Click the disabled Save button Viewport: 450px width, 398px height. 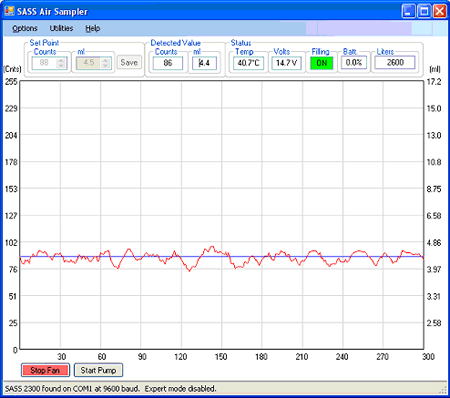[x=129, y=63]
